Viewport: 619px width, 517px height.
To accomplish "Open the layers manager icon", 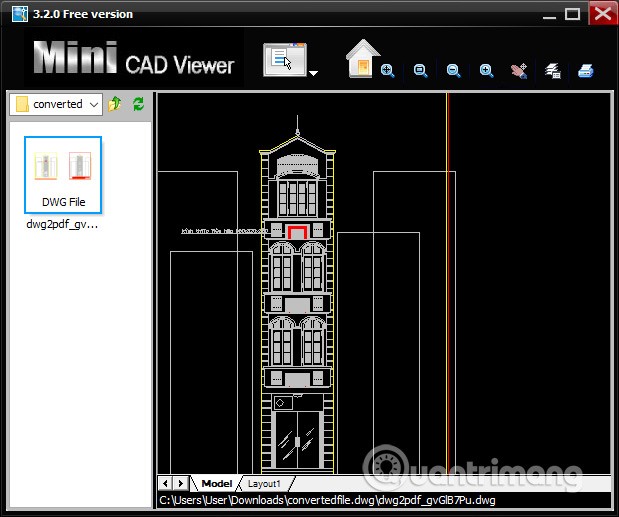I will (551, 71).
